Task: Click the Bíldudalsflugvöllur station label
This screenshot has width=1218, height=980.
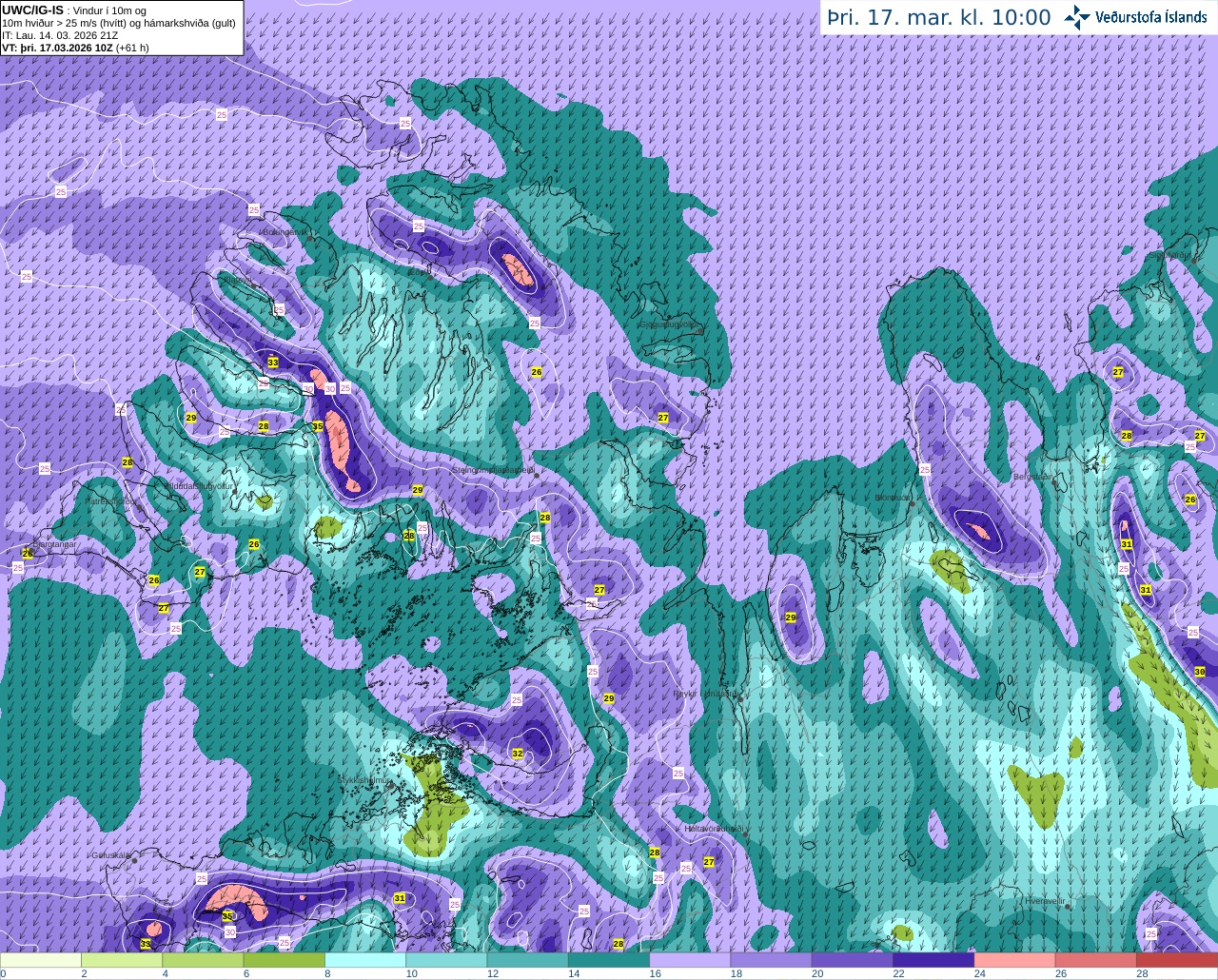Action: coord(199,485)
